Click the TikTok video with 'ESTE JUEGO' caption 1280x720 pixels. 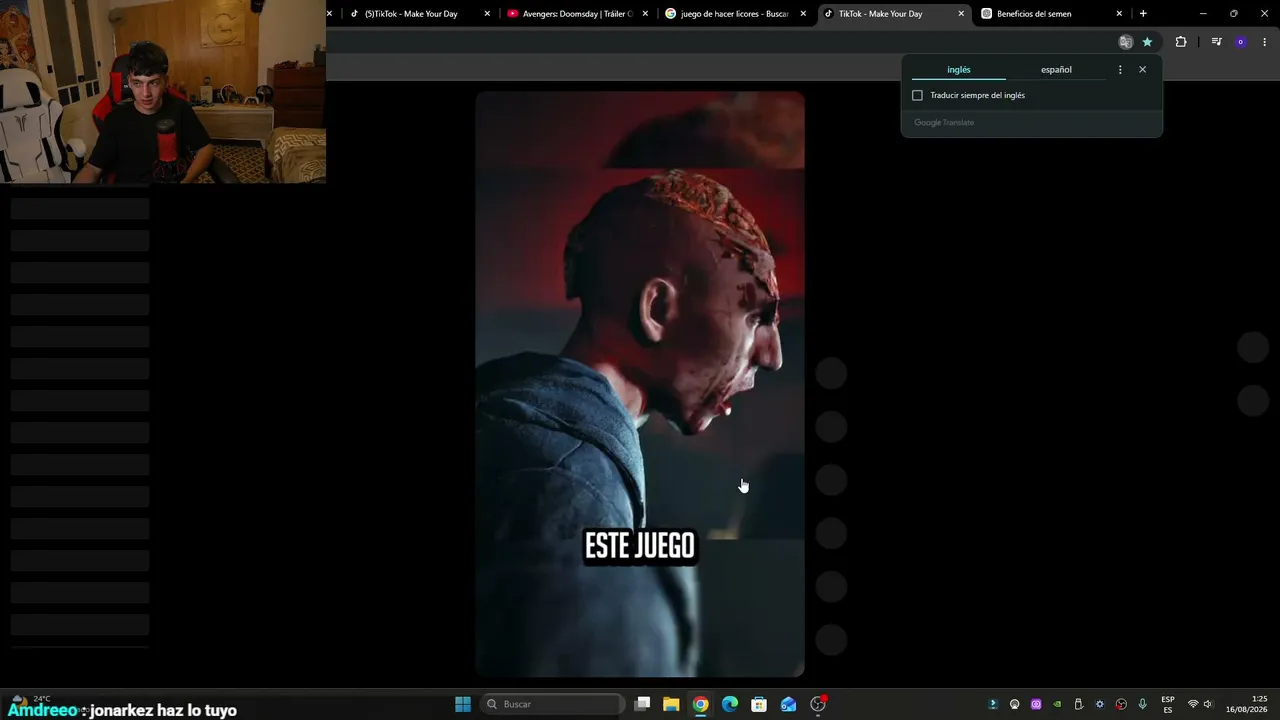pos(640,384)
